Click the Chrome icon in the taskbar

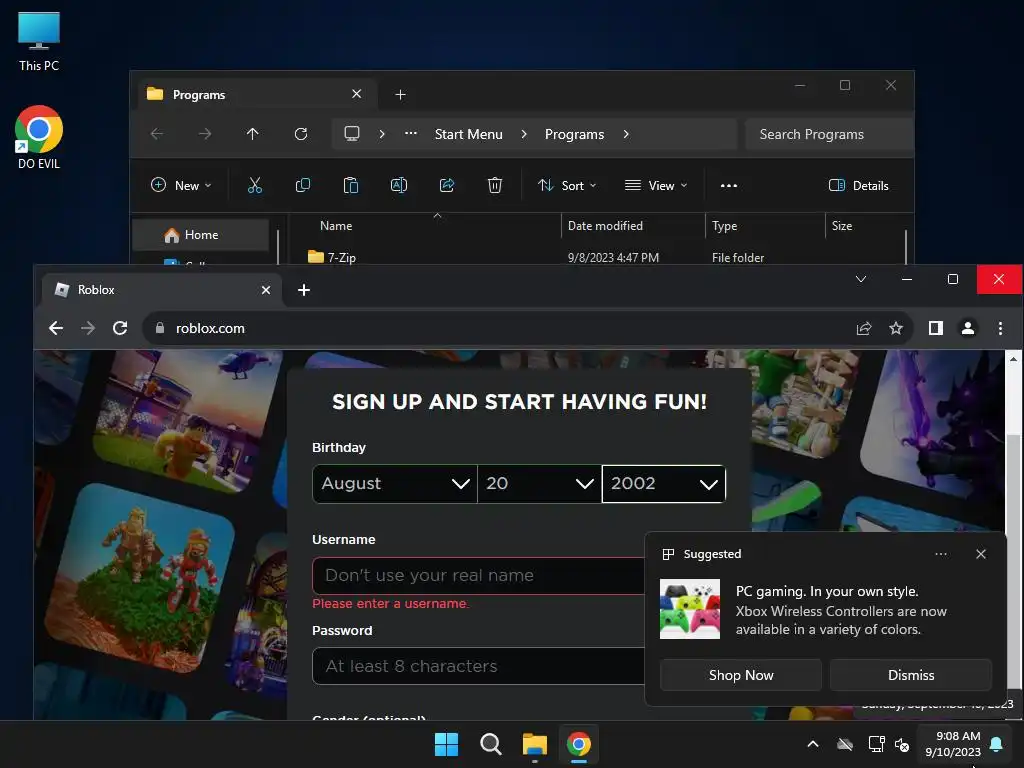point(579,744)
